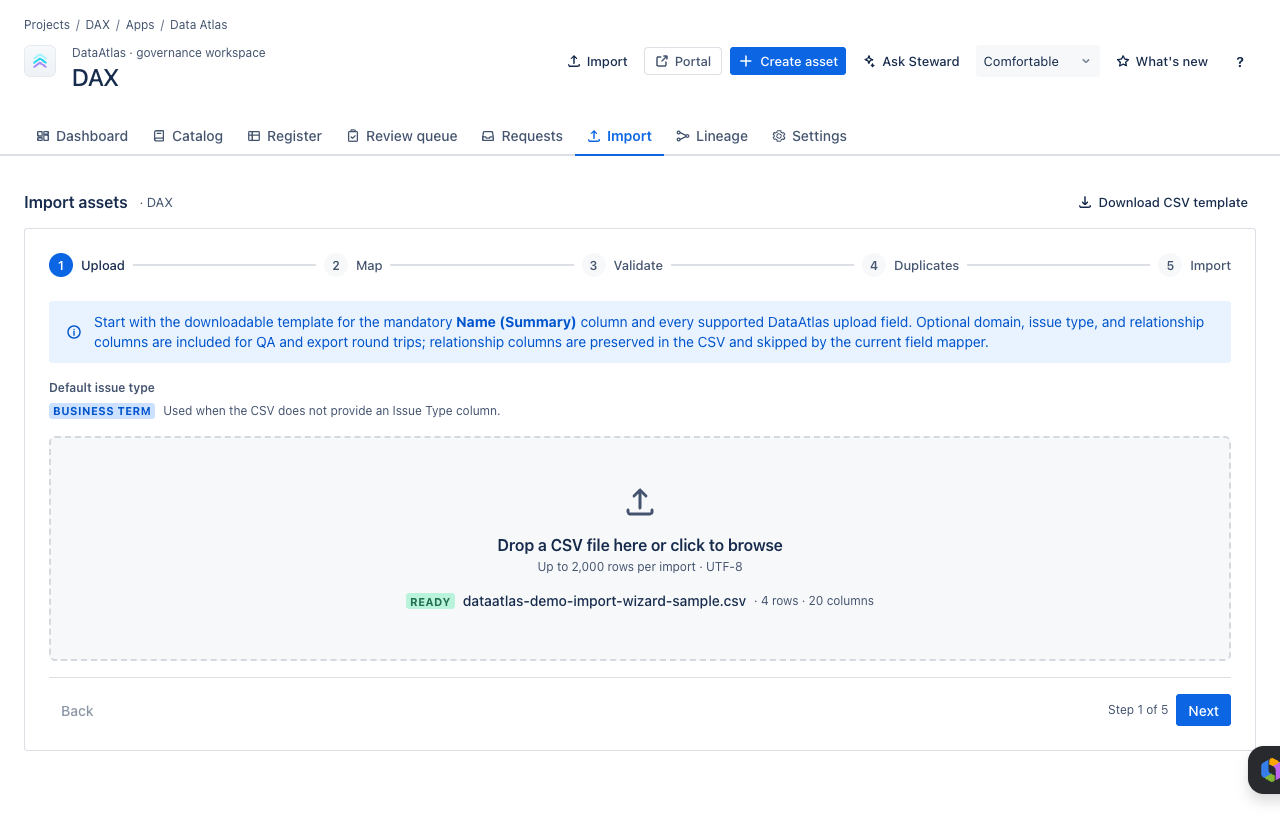1280x814 pixels.
Task: Click the Apps breadcrumb link
Action: pyautogui.click(x=140, y=24)
